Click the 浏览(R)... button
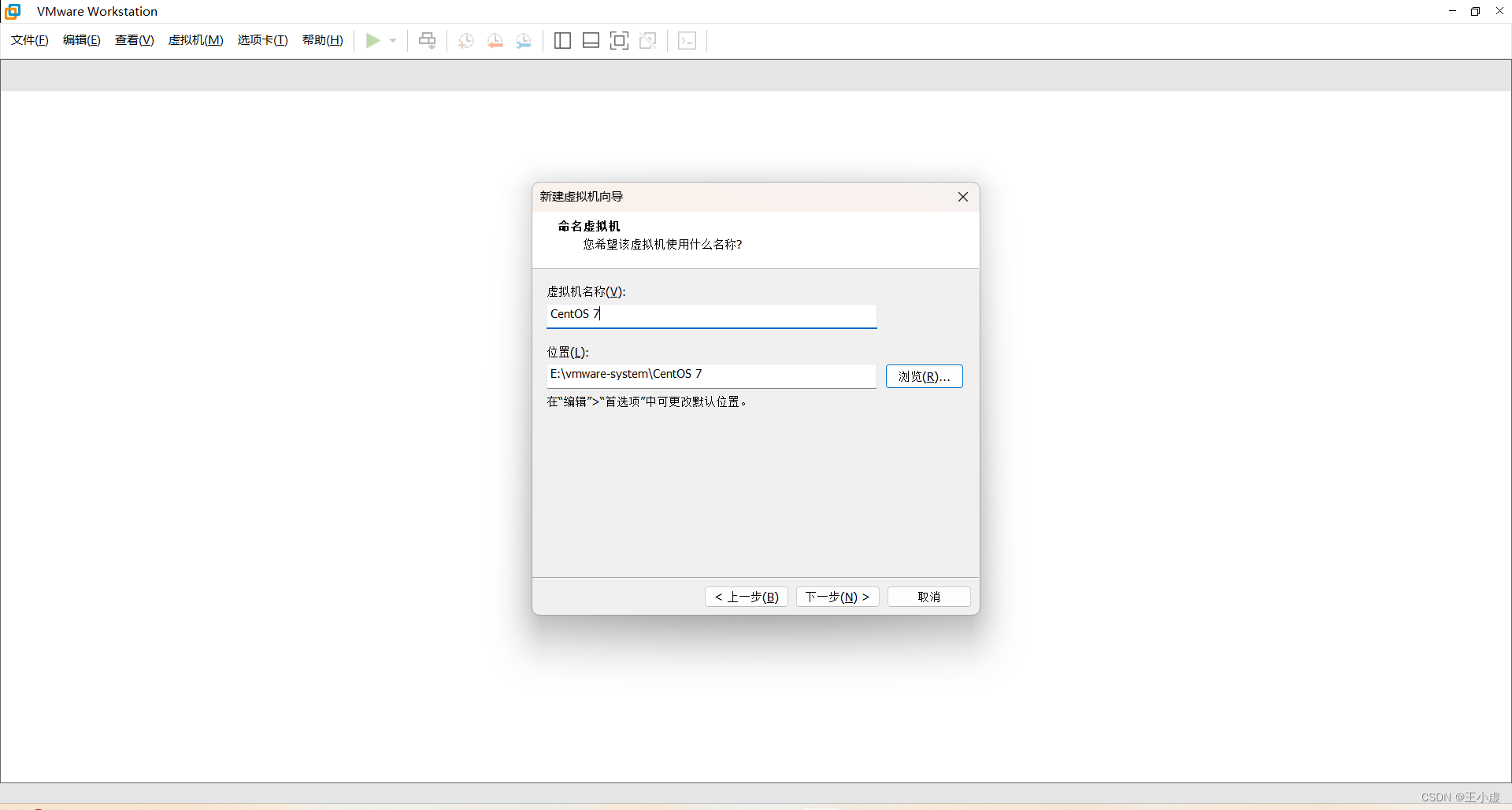 click(x=925, y=376)
